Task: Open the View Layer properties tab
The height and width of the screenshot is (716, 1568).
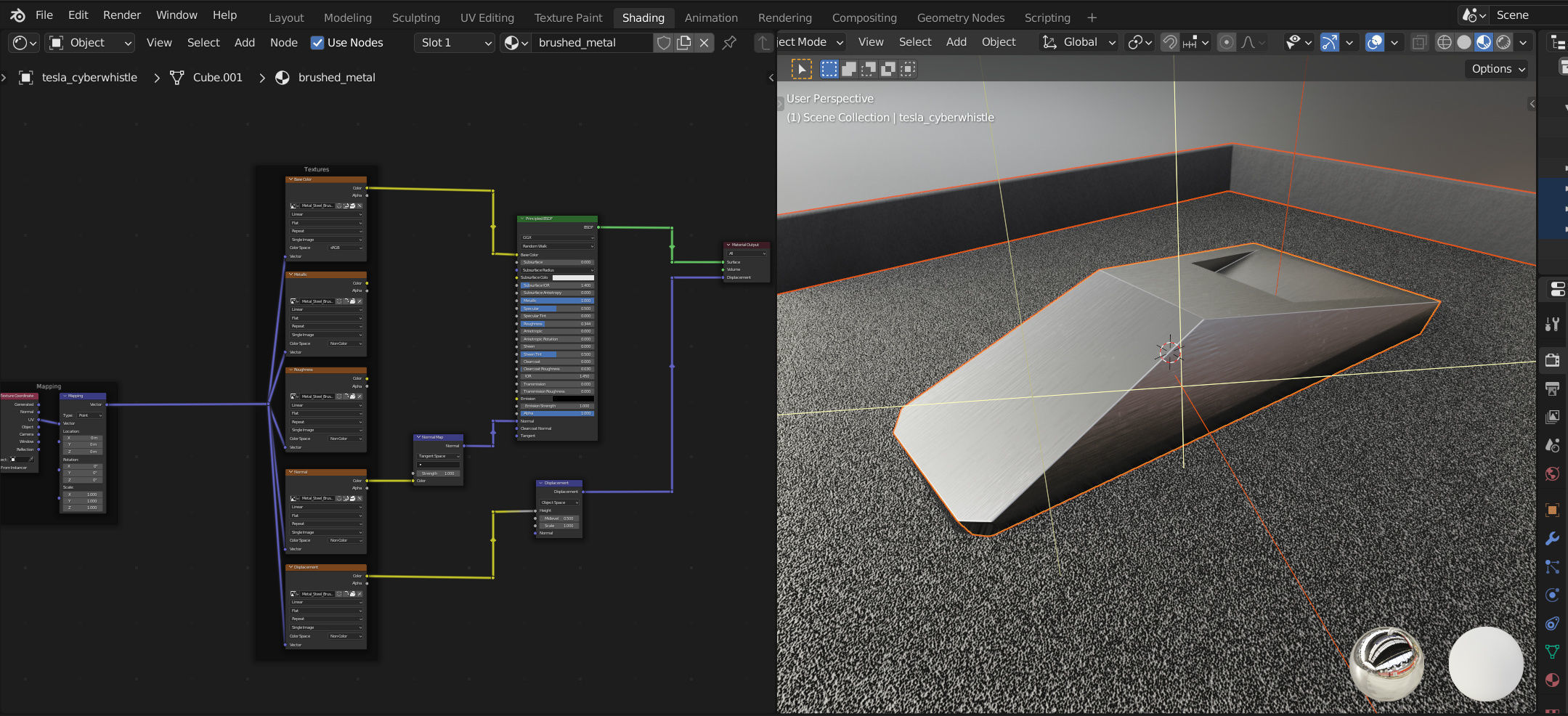Action: 1553,417
